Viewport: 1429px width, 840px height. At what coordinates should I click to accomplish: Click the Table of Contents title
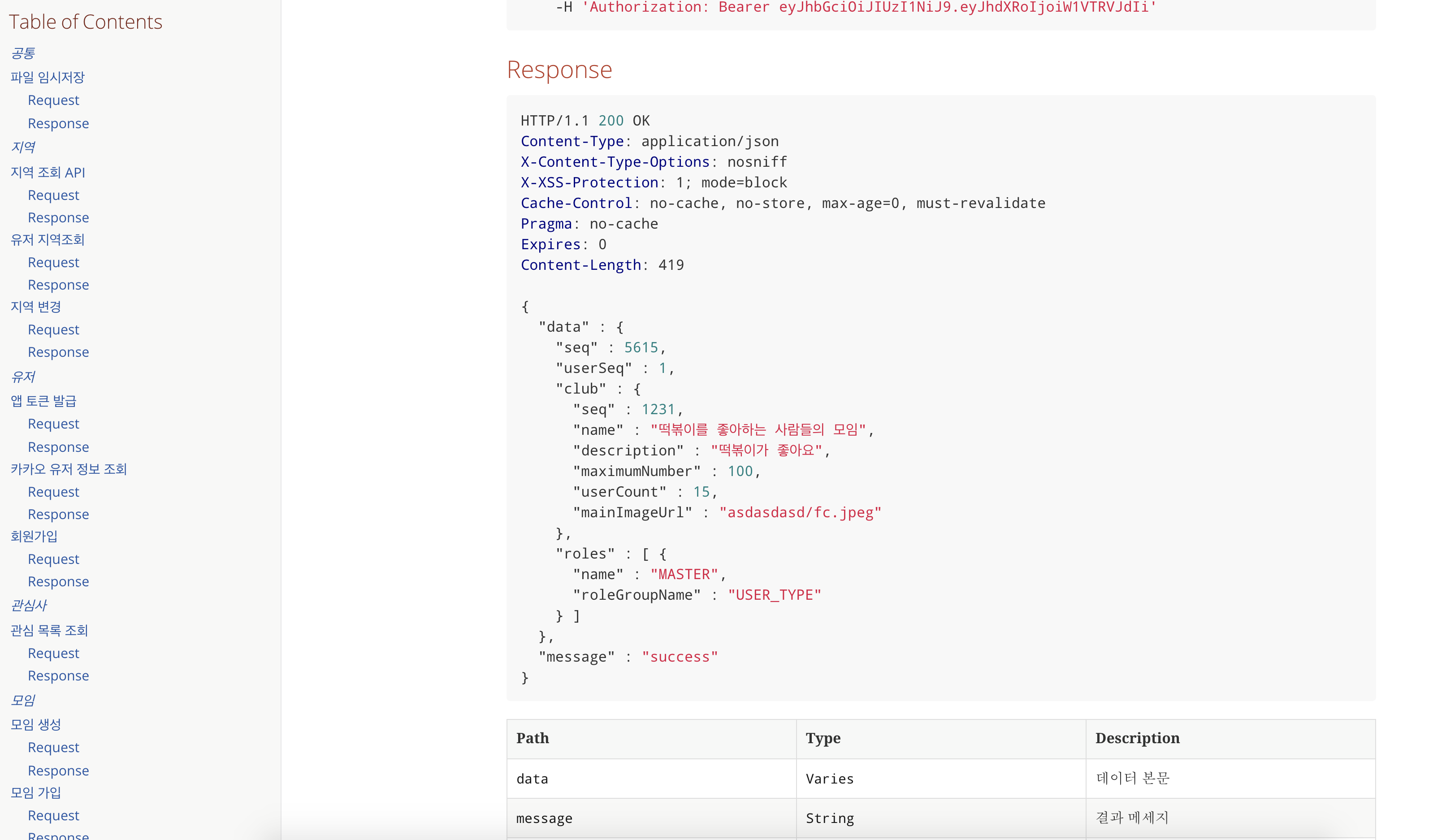(x=86, y=22)
